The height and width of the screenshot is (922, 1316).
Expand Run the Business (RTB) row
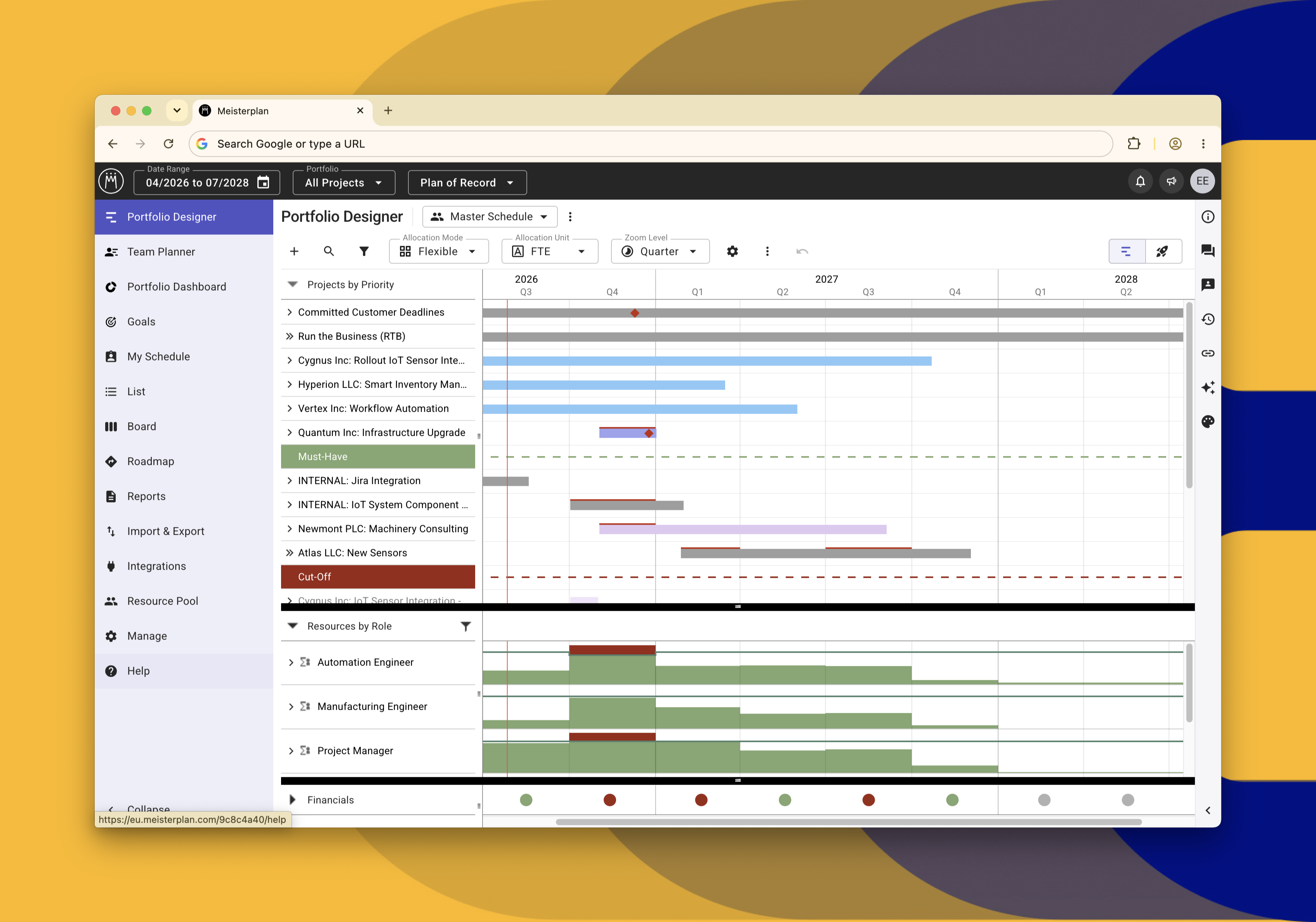point(290,336)
